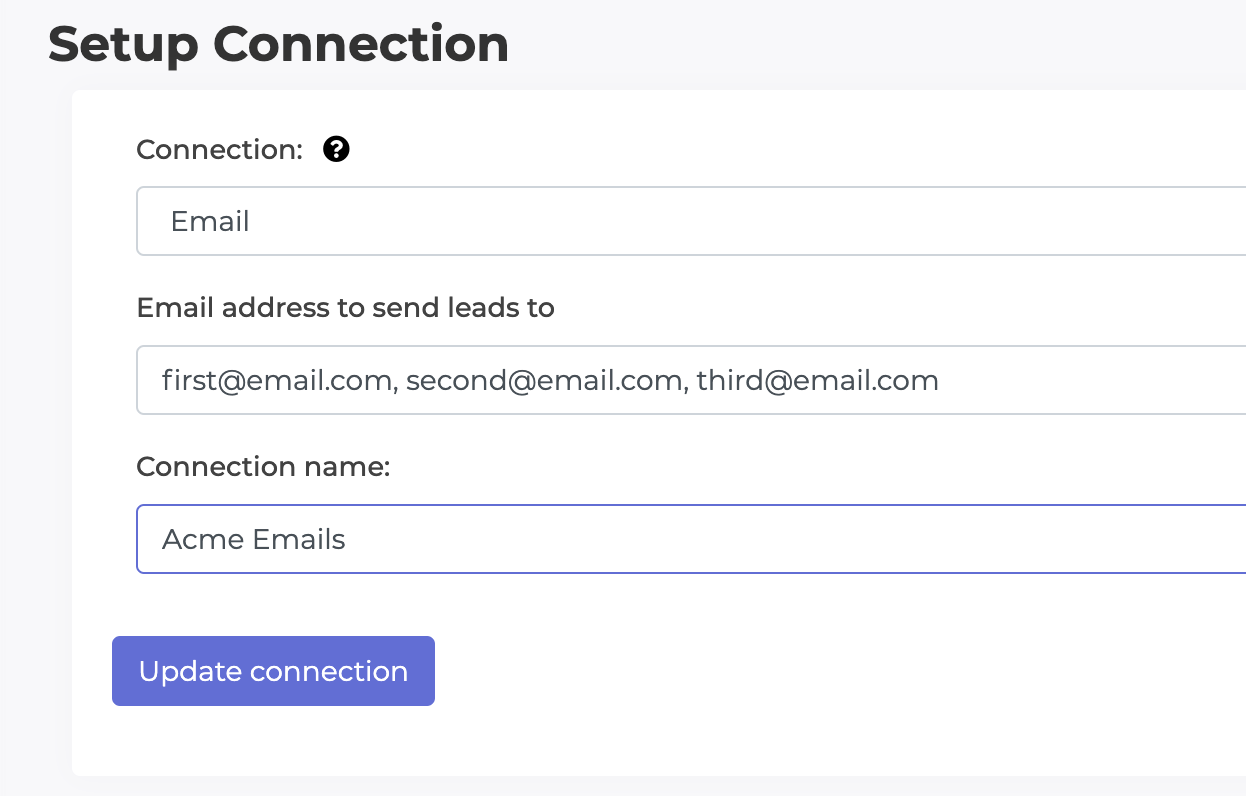Click the Connection: label text

point(218,149)
